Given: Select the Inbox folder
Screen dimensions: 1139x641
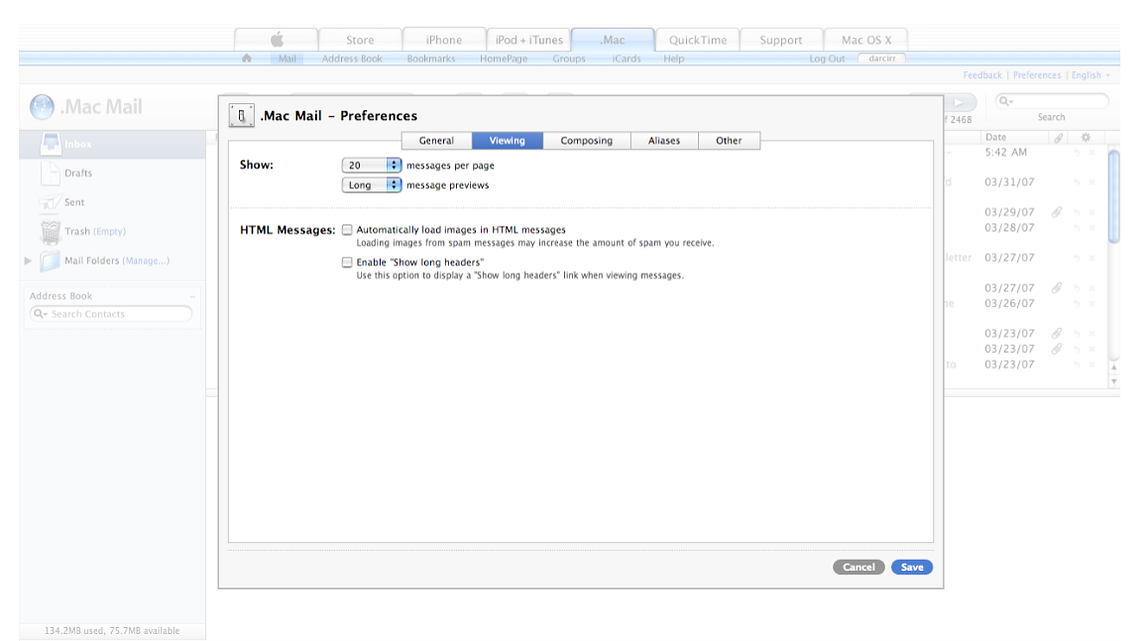Looking at the screenshot, I should (113, 144).
